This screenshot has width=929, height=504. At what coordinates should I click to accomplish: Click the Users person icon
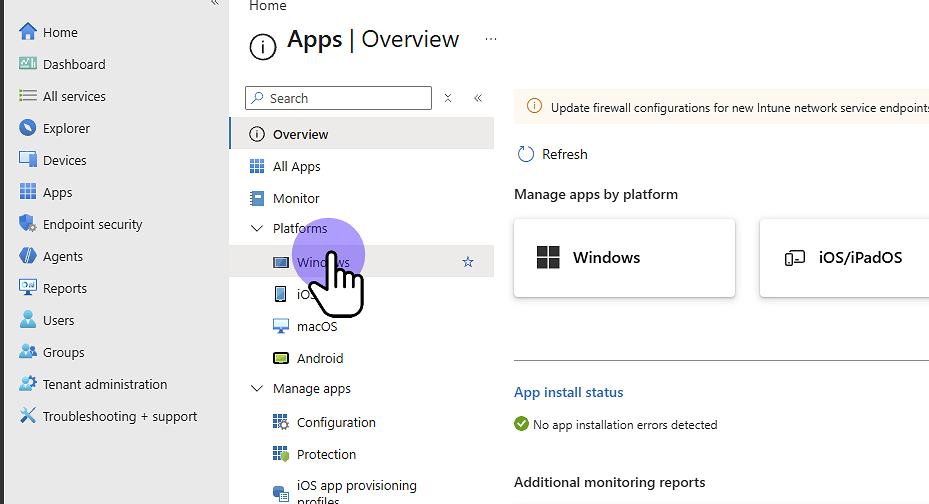pyautogui.click(x=27, y=319)
